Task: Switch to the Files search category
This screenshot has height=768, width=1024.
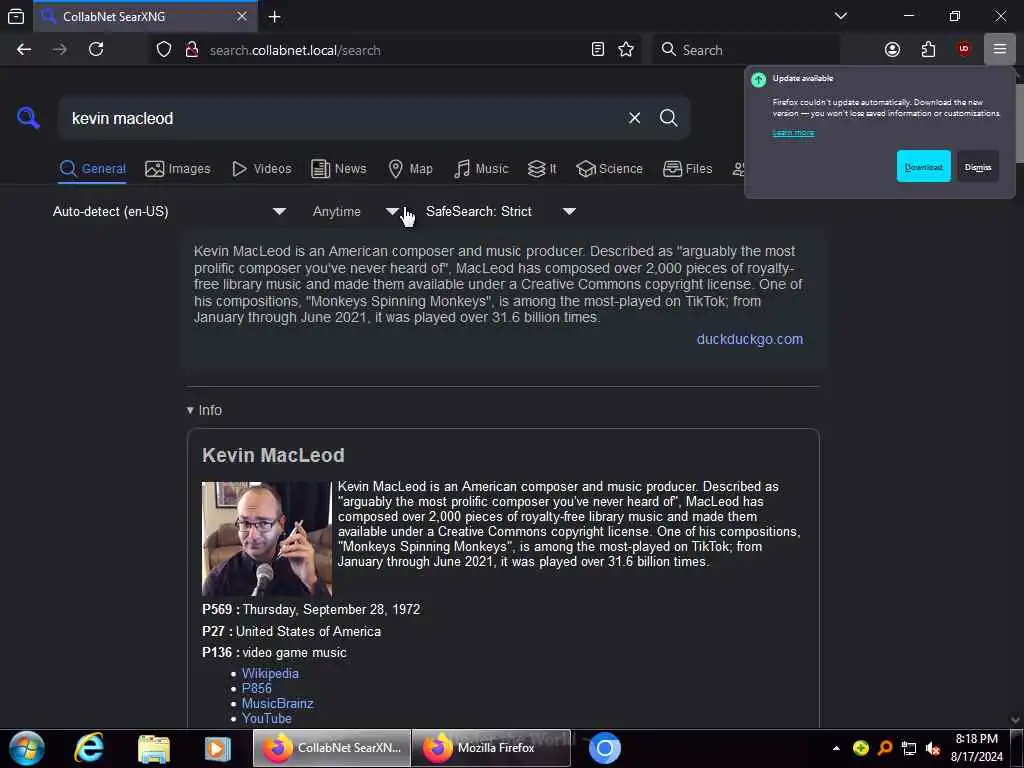Action: click(x=688, y=168)
